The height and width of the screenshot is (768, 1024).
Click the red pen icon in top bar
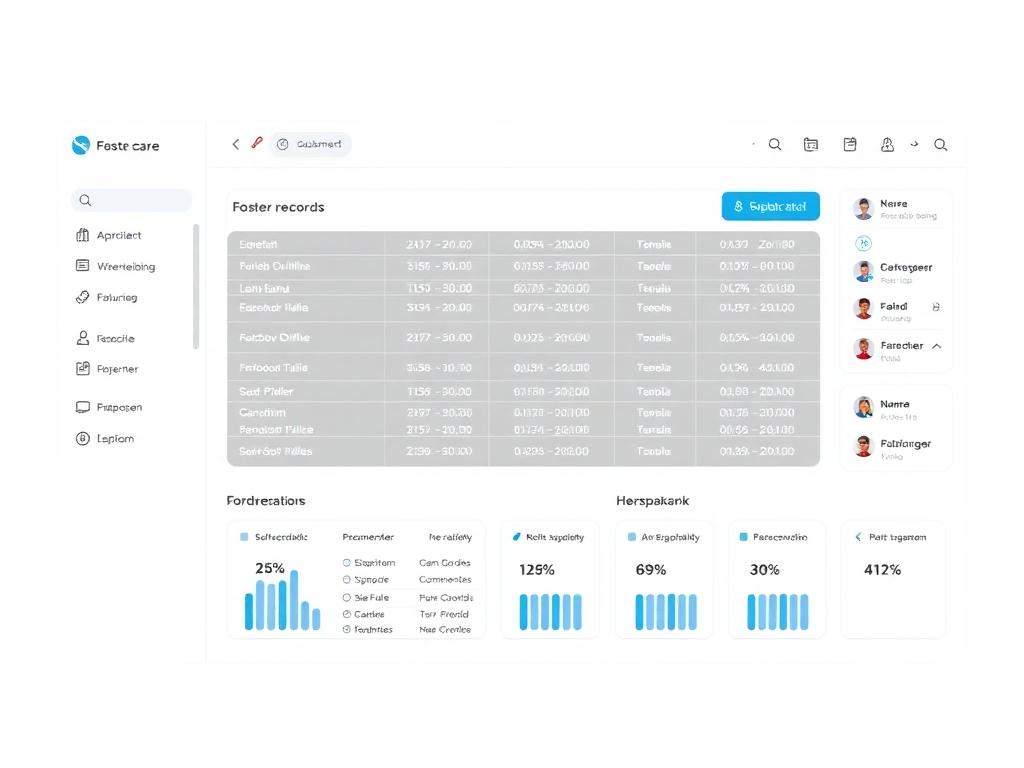[x=257, y=143]
